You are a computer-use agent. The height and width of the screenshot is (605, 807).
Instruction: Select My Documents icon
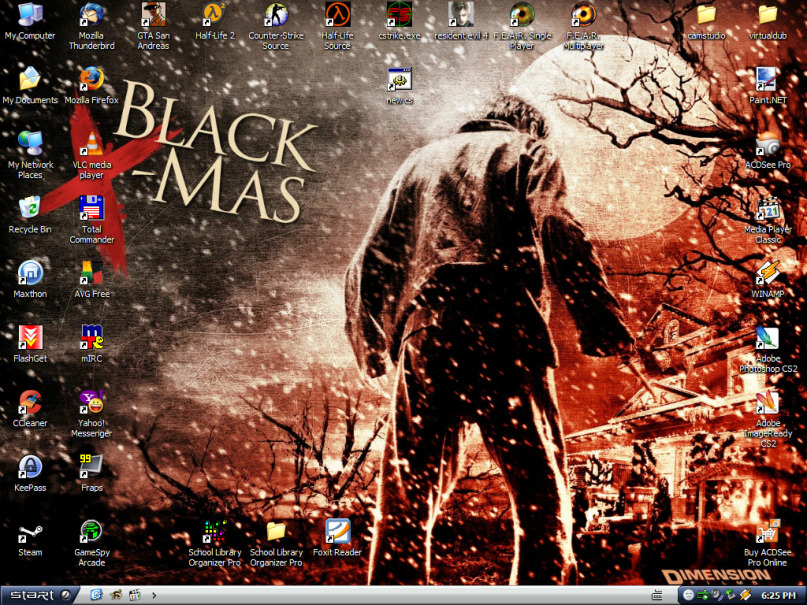click(x=30, y=86)
